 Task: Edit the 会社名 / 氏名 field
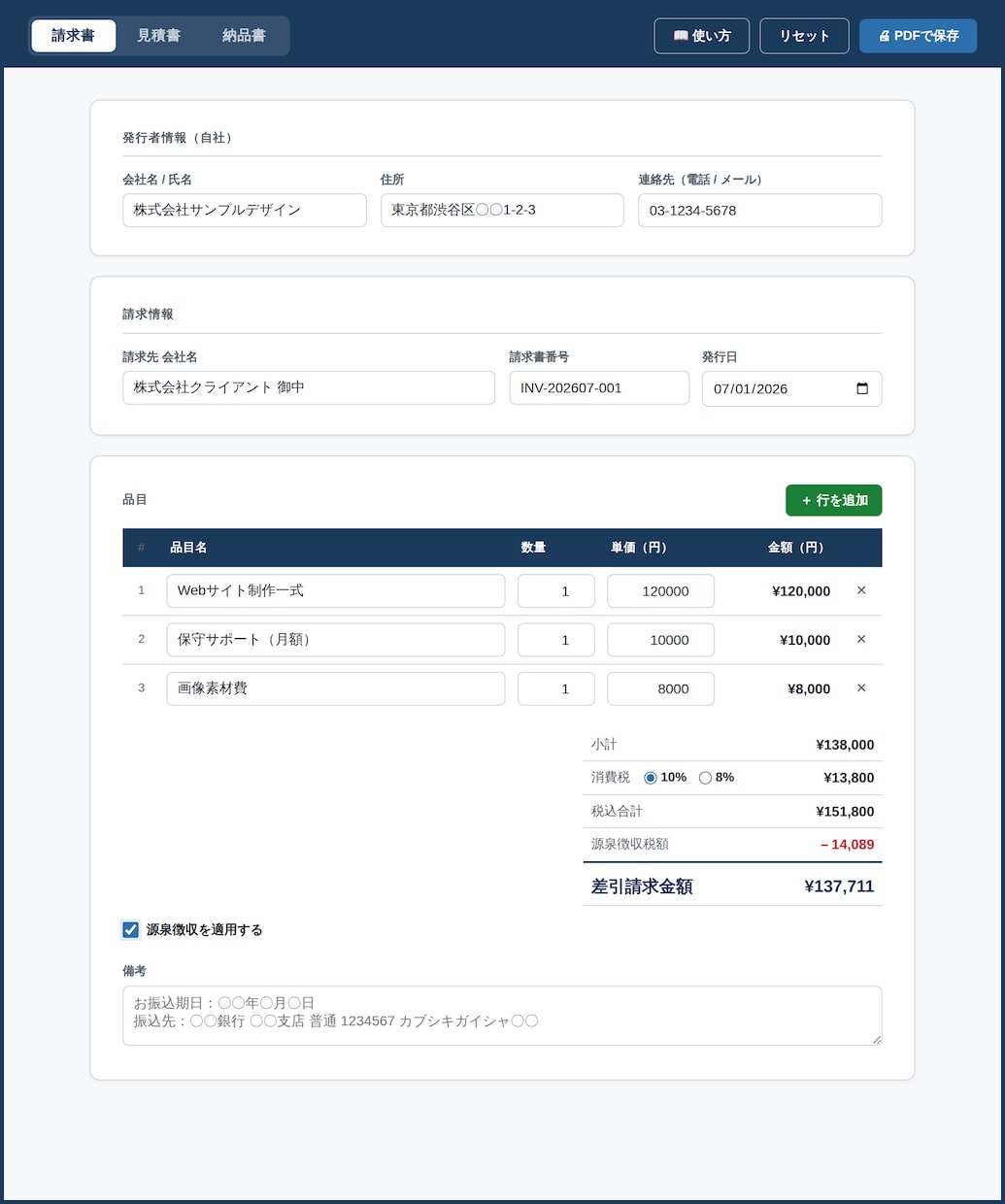(x=245, y=210)
